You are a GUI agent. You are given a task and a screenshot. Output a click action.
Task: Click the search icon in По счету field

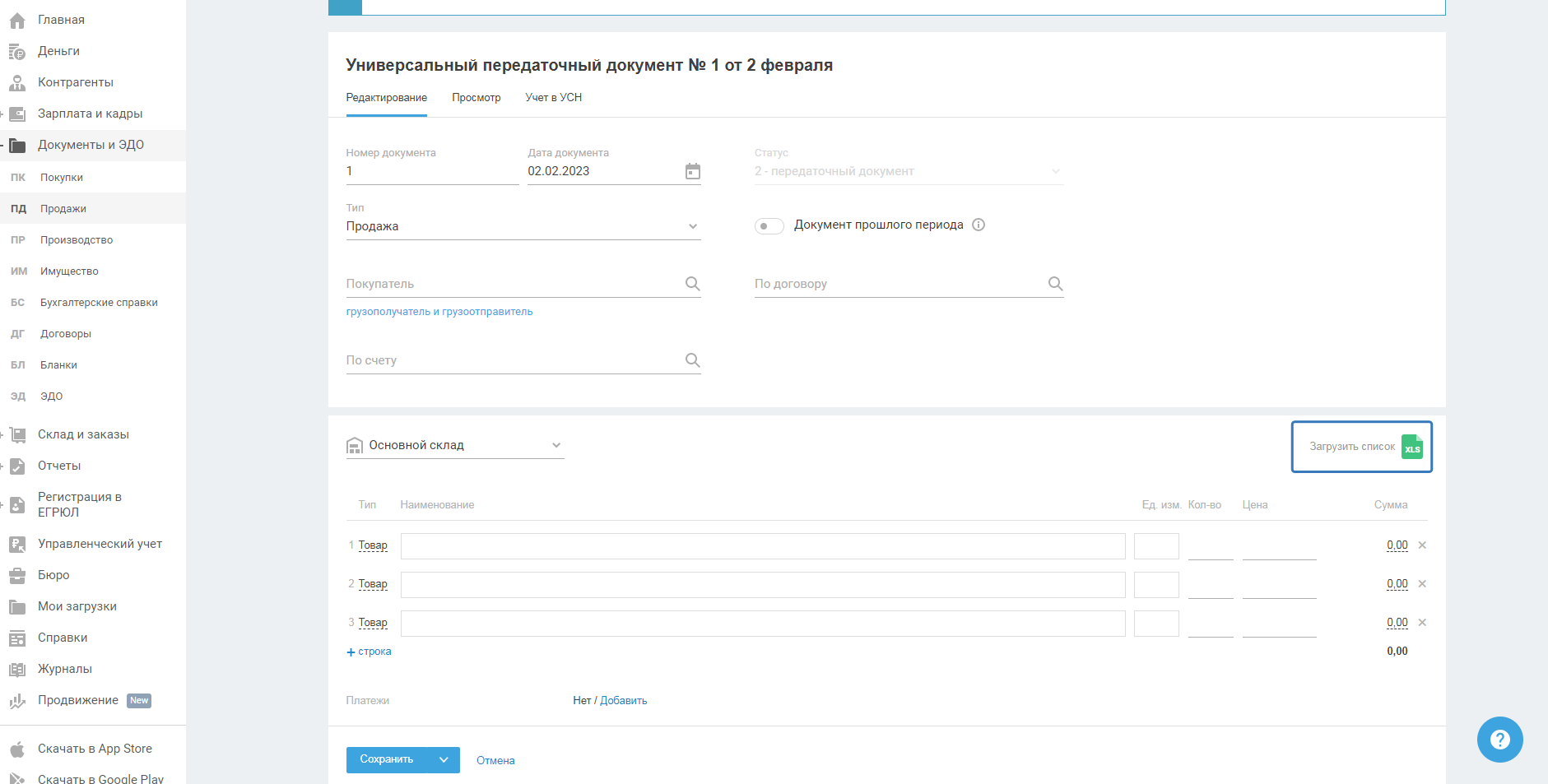coord(693,360)
